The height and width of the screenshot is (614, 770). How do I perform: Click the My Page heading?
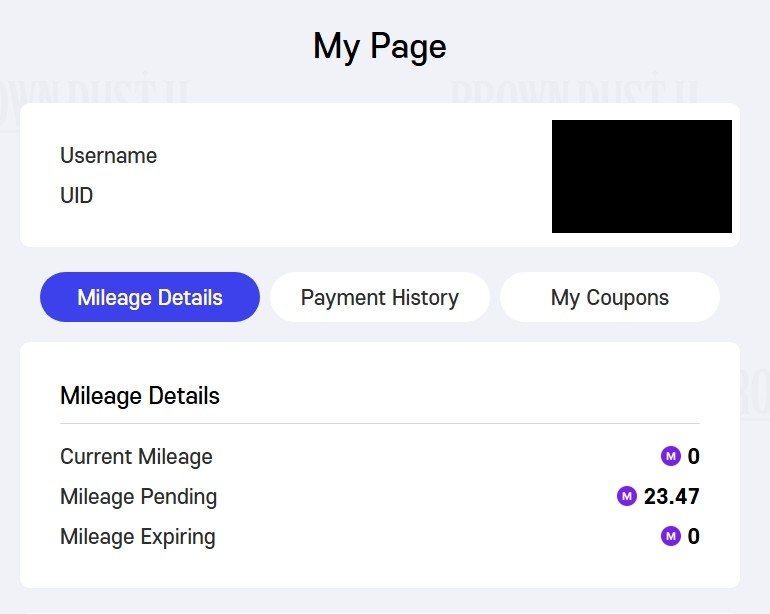pyautogui.click(x=380, y=47)
